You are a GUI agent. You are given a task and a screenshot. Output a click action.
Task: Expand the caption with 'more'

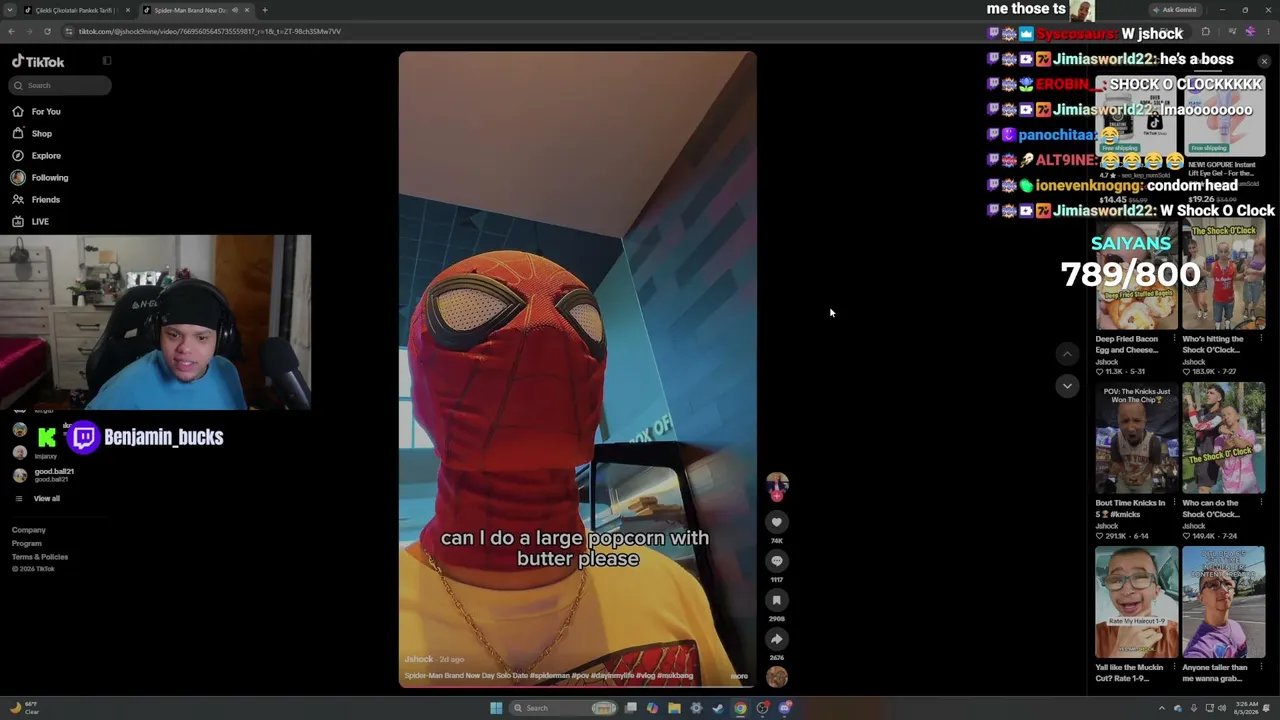click(739, 676)
